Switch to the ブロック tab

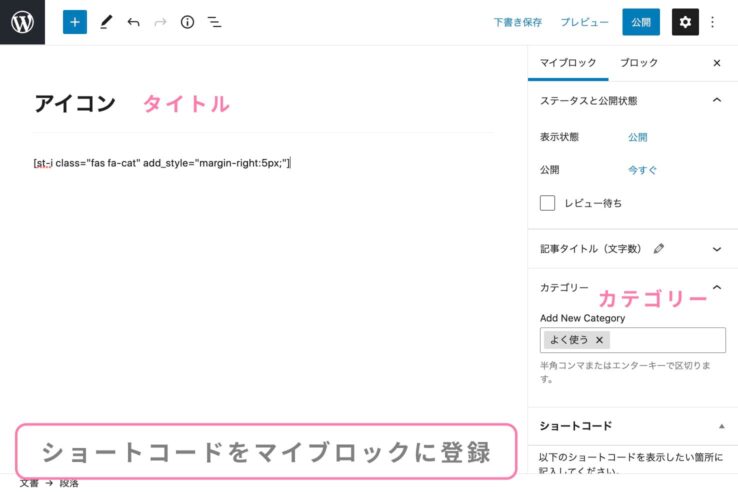pos(639,63)
